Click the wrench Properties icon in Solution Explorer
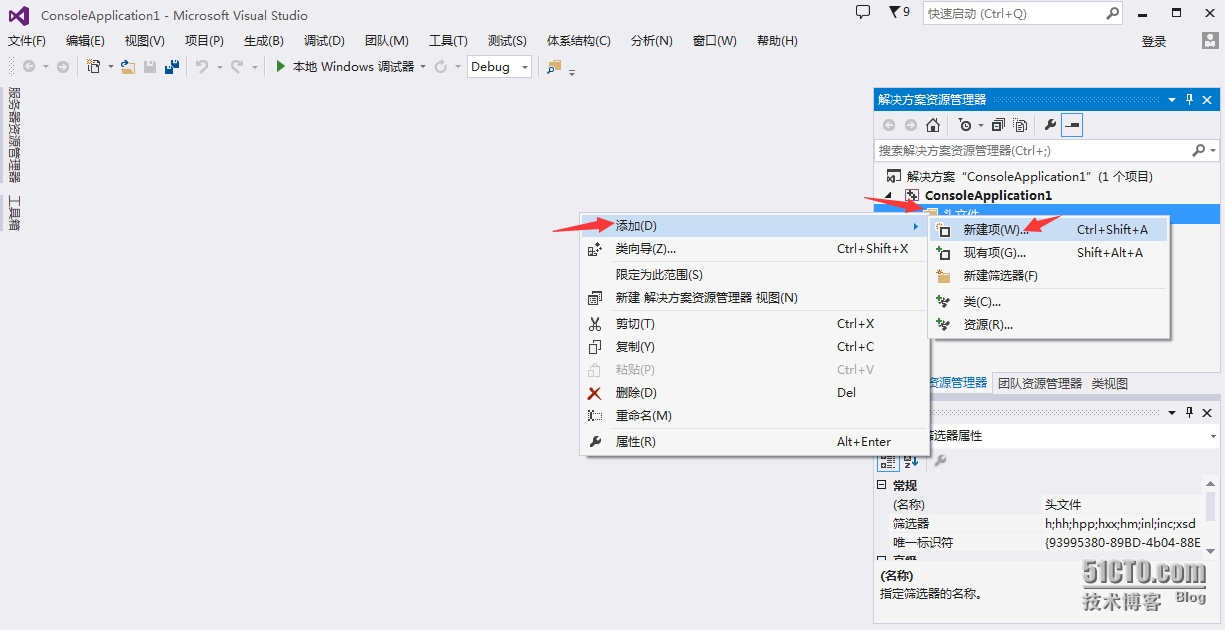The width and height of the screenshot is (1225, 630). tap(1050, 125)
